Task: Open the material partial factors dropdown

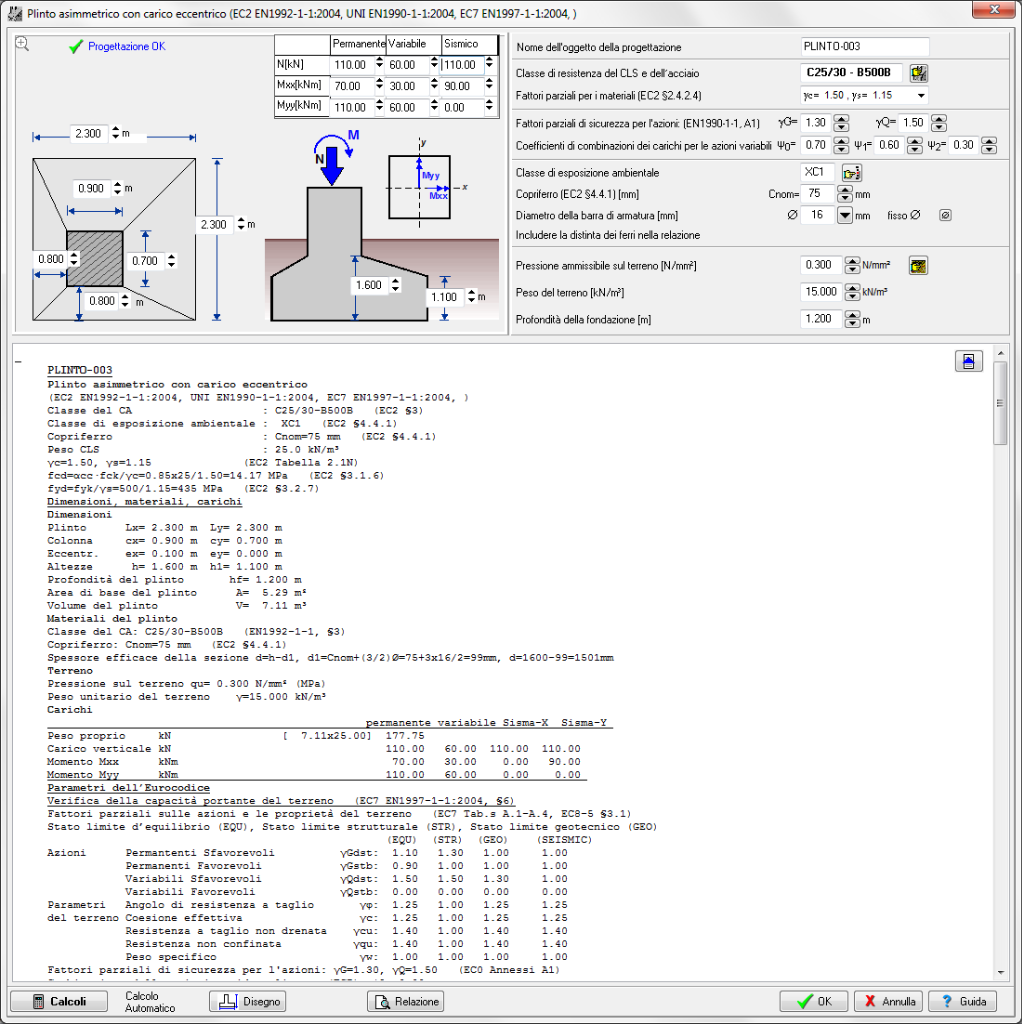Action: 921,96
